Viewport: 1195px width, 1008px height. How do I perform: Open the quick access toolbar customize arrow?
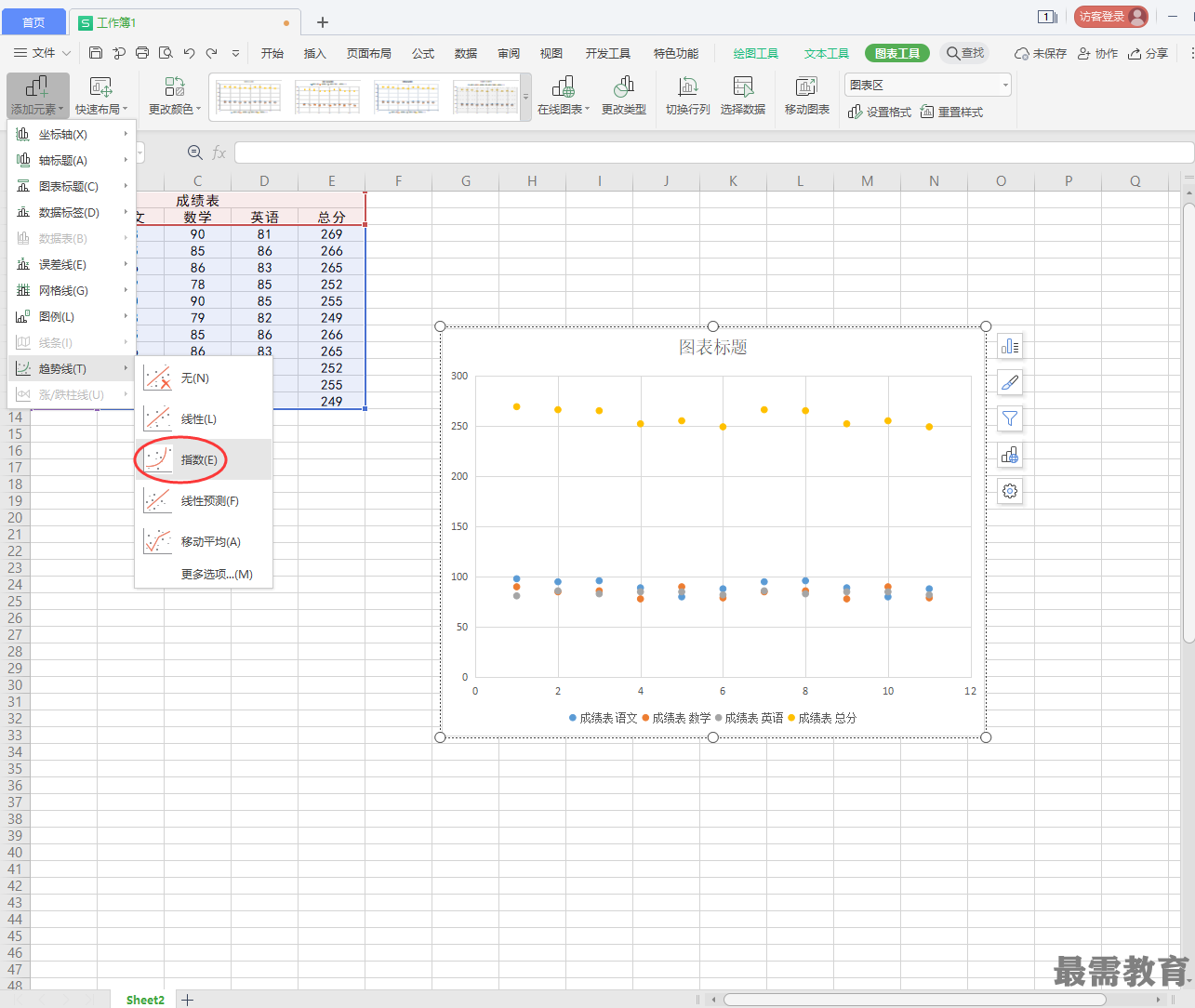235,53
